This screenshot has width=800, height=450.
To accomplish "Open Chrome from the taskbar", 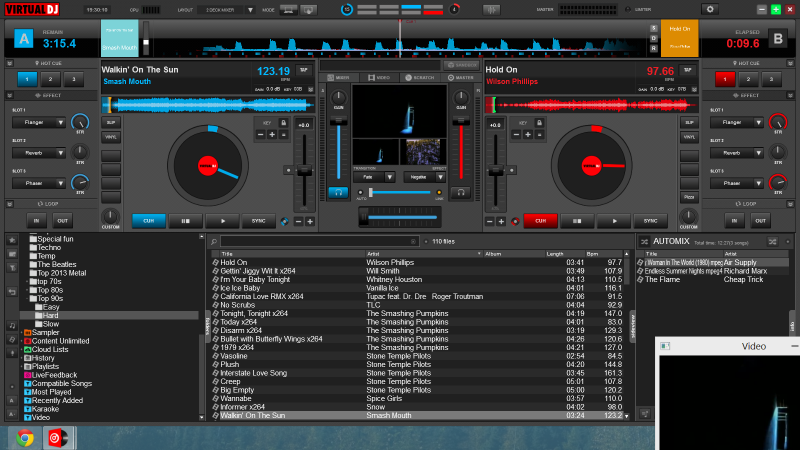I will tap(23, 437).
